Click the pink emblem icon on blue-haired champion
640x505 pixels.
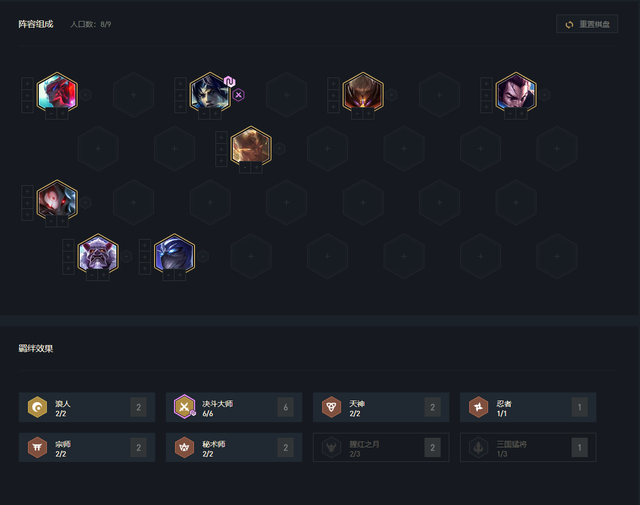coord(230,82)
